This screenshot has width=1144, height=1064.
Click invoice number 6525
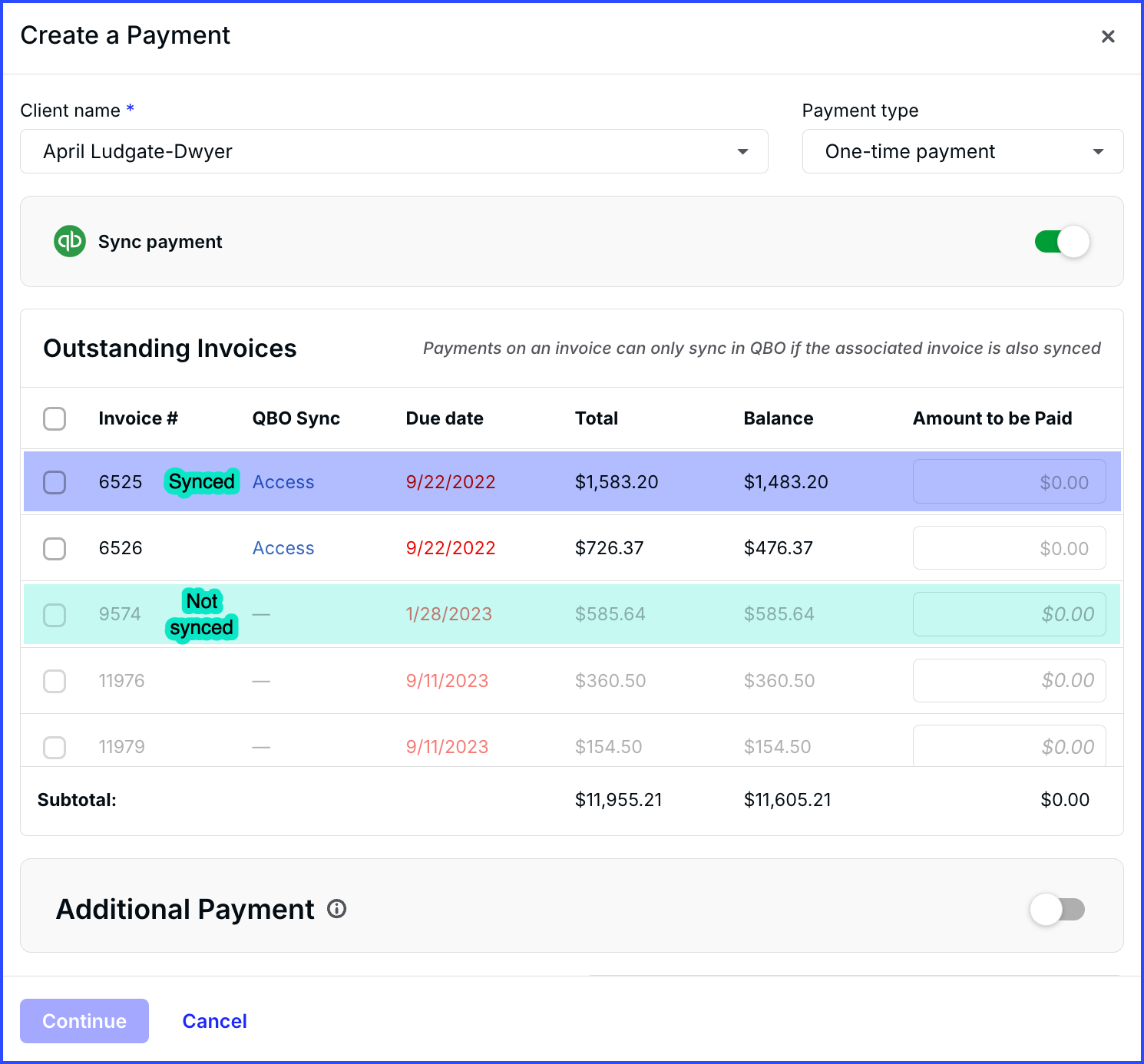click(x=121, y=482)
